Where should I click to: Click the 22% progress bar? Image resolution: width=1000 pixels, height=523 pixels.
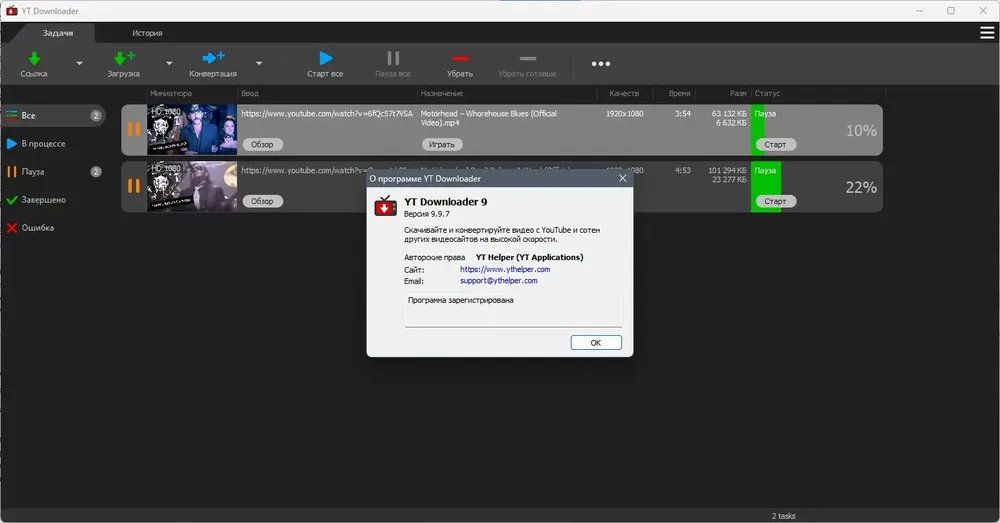817,187
